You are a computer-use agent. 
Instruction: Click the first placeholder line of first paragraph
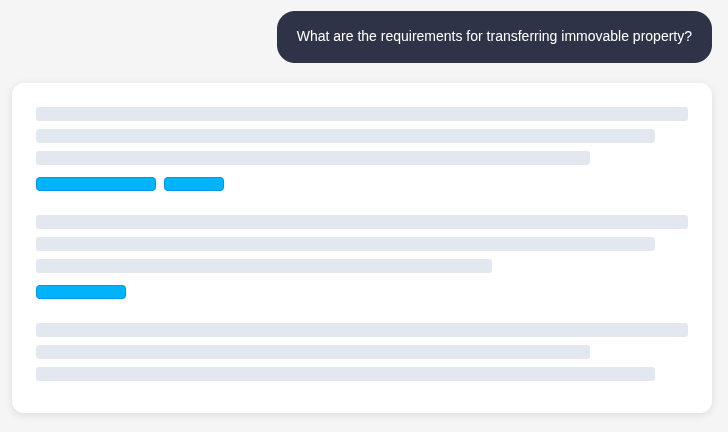(x=362, y=114)
